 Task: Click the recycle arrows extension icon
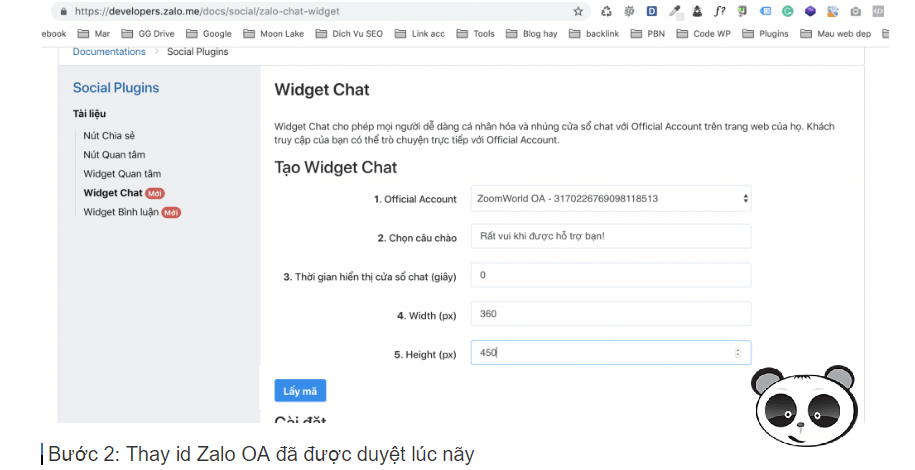coord(606,12)
